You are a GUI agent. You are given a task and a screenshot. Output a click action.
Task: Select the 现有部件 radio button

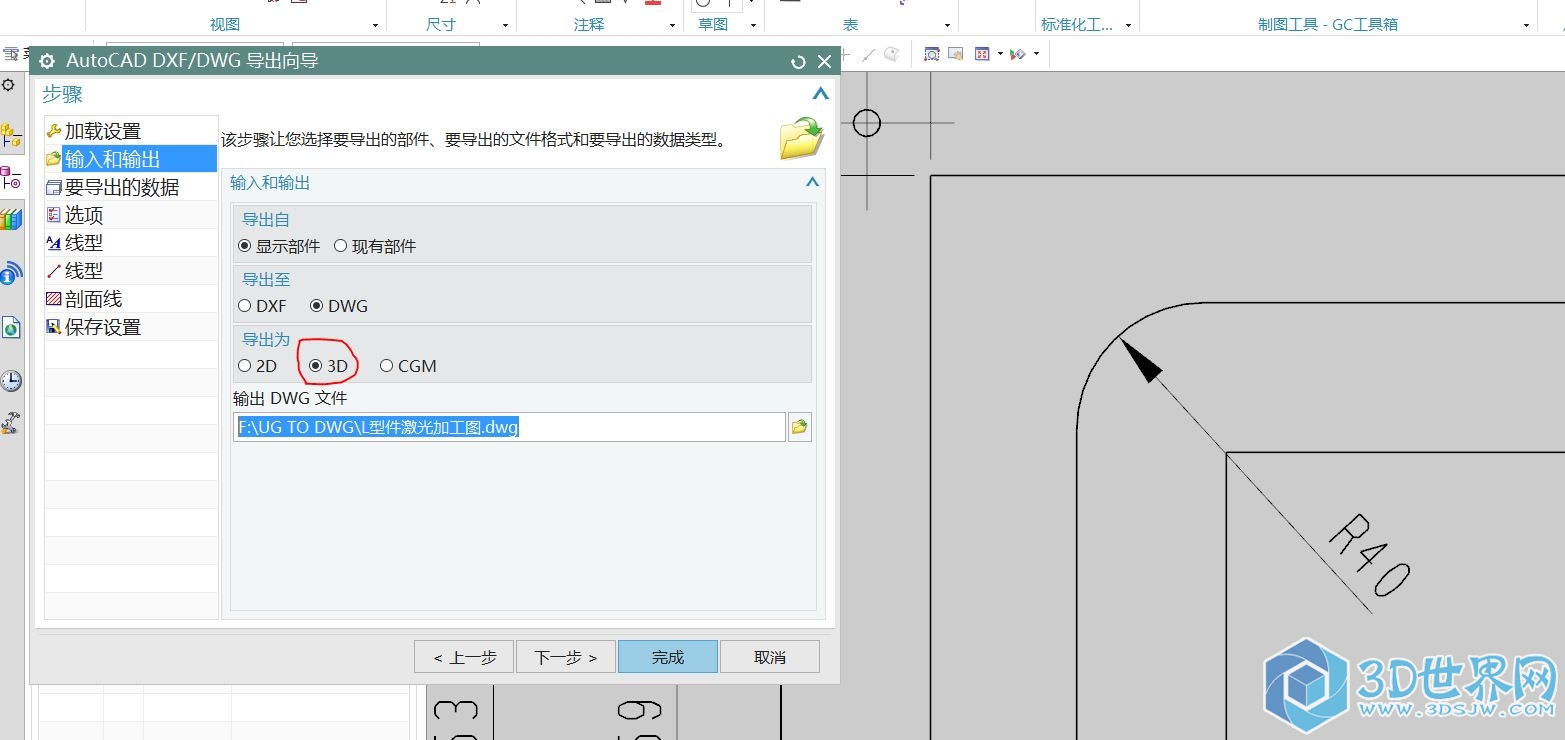coord(341,246)
